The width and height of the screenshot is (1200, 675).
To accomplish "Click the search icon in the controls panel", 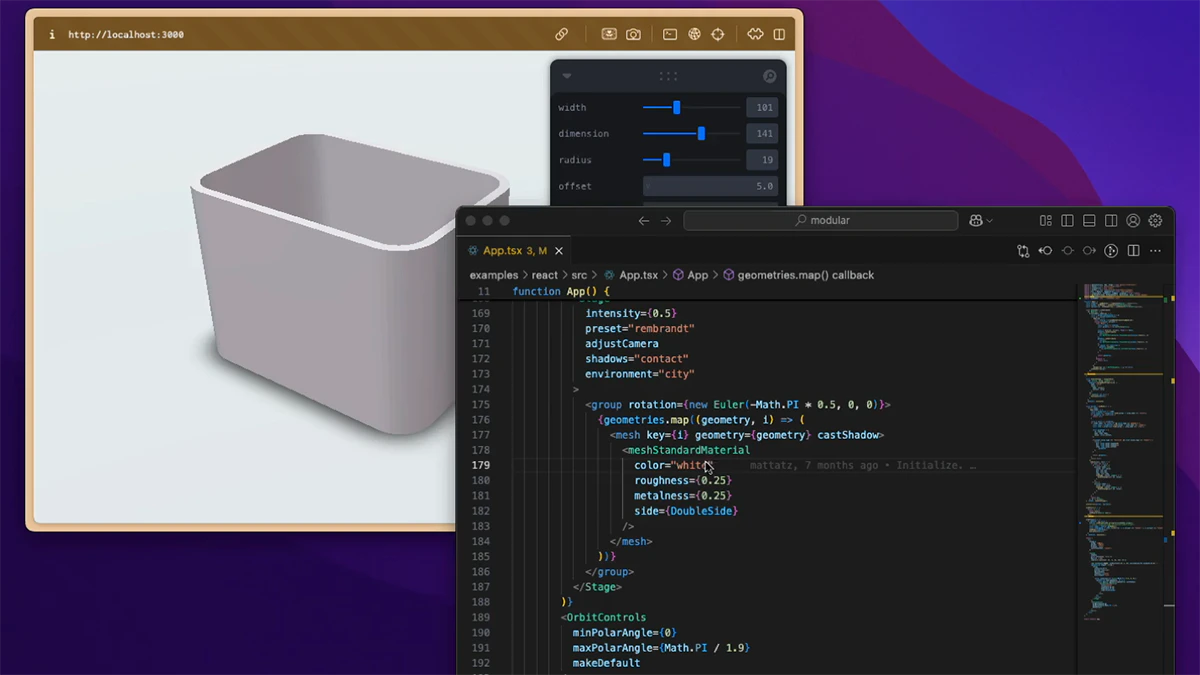I will click(769, 76).
